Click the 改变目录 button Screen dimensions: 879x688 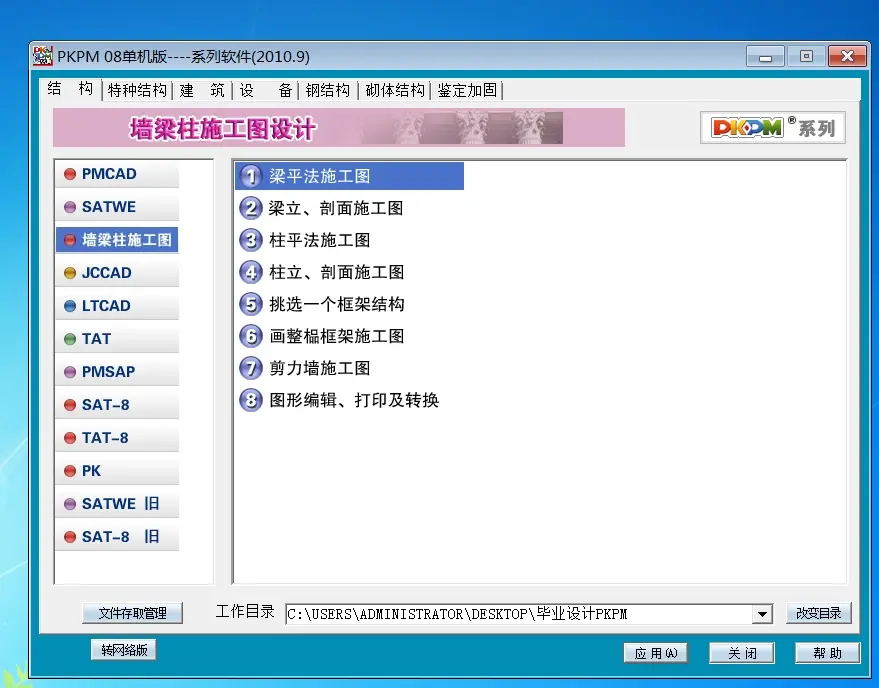(818, 613)
